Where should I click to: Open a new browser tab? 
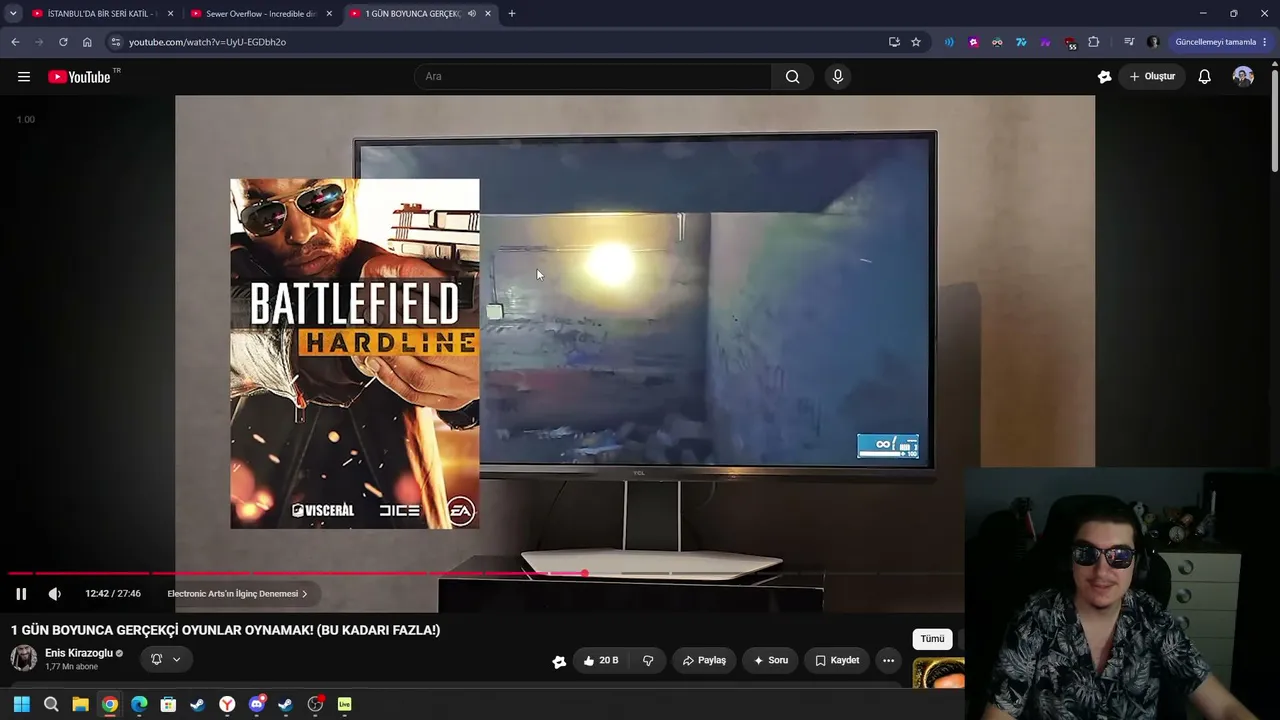(512, 14)
